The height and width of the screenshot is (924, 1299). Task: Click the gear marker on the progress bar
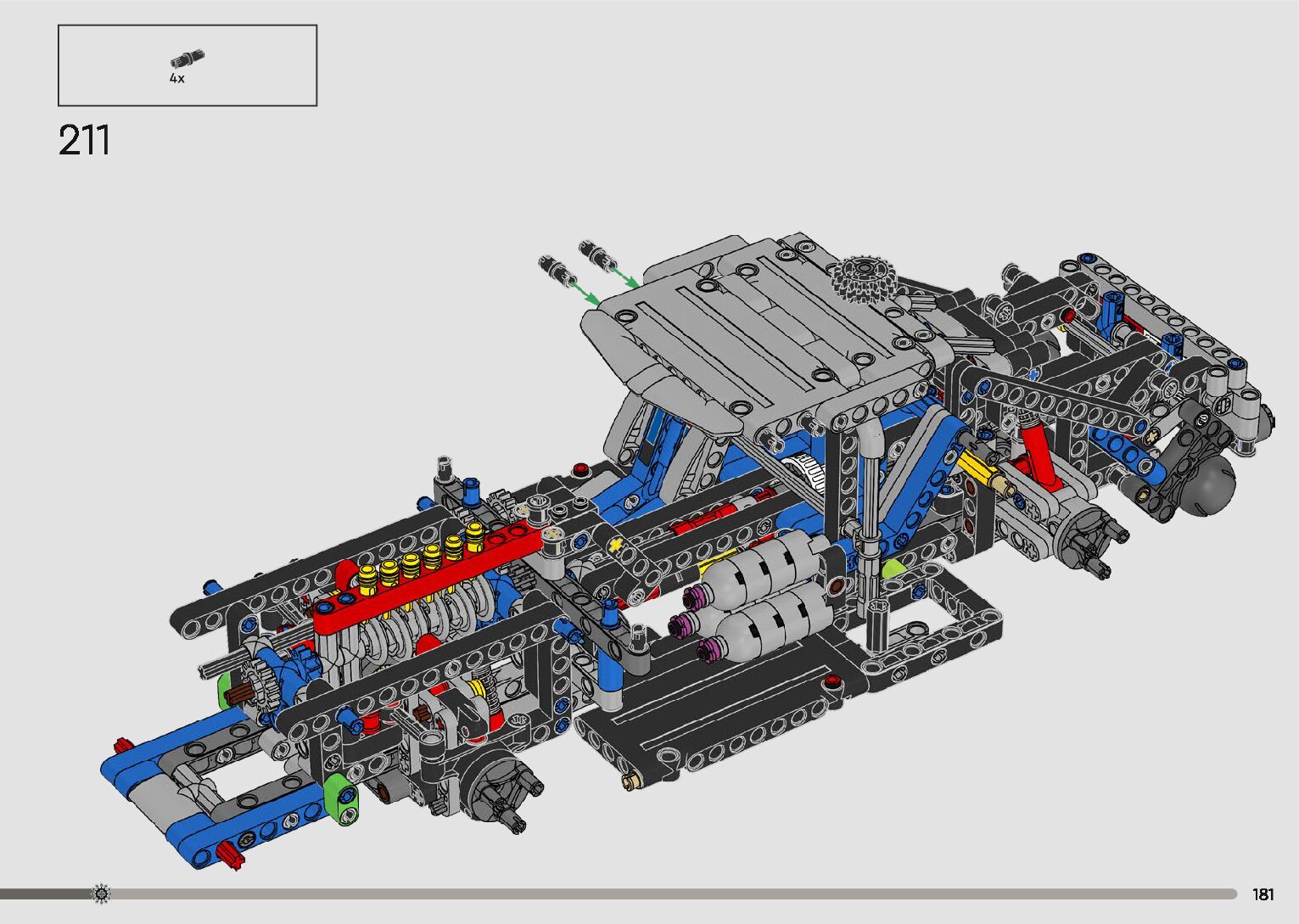[x=101, y=893]
